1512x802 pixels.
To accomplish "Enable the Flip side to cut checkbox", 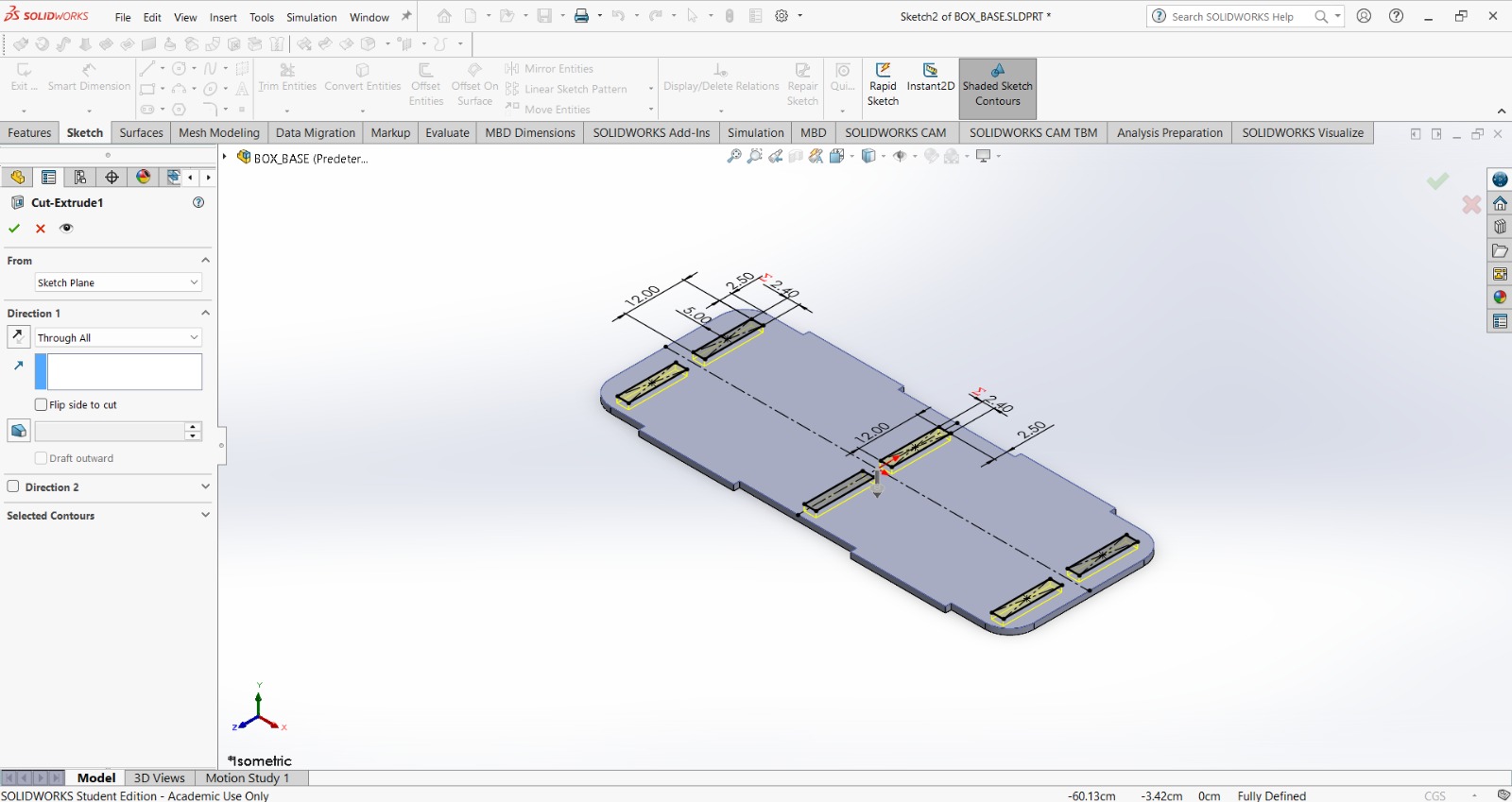I will [x=41, y=404].
